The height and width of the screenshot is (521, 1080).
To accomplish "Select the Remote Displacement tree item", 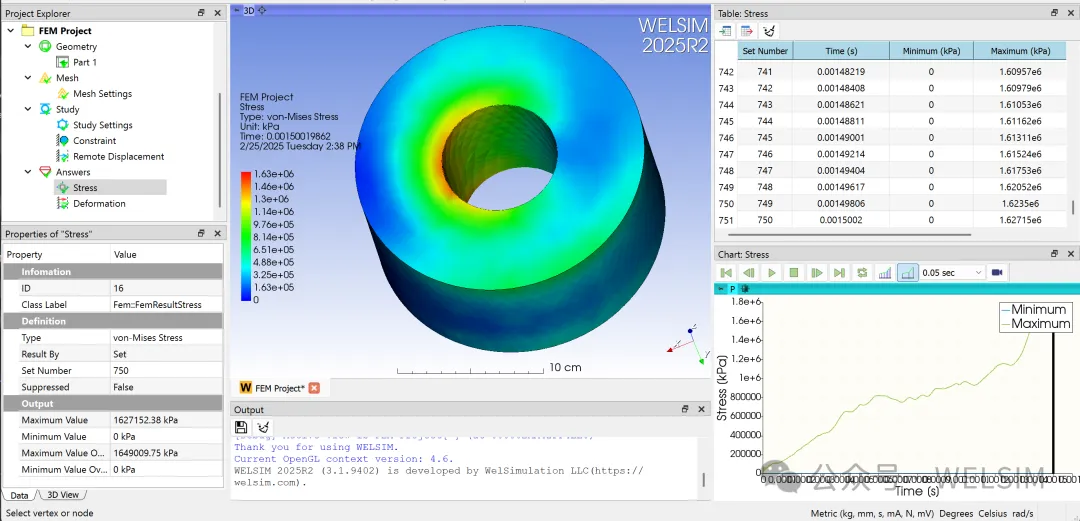I will click(x=118, y=156).
